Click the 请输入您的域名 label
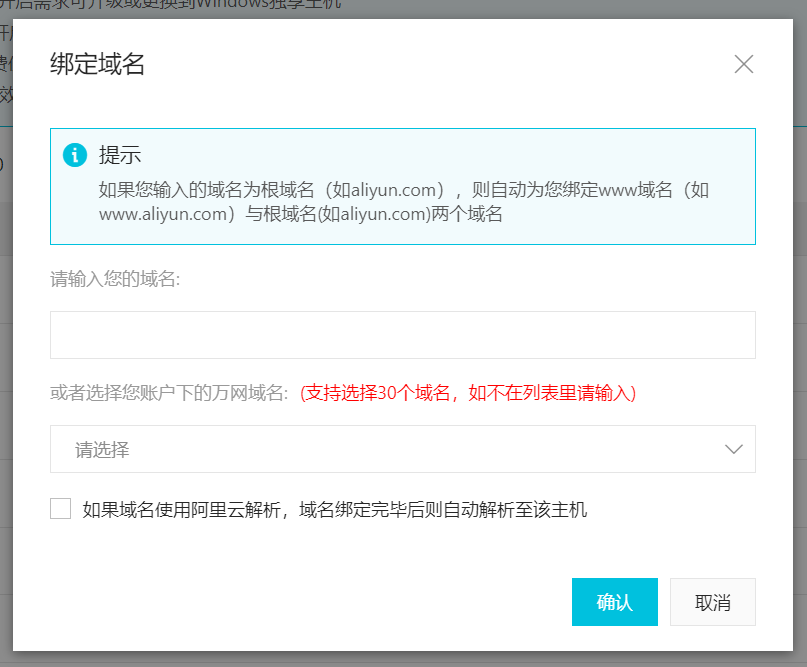The image size is (807, 667). tap(115, 279)
